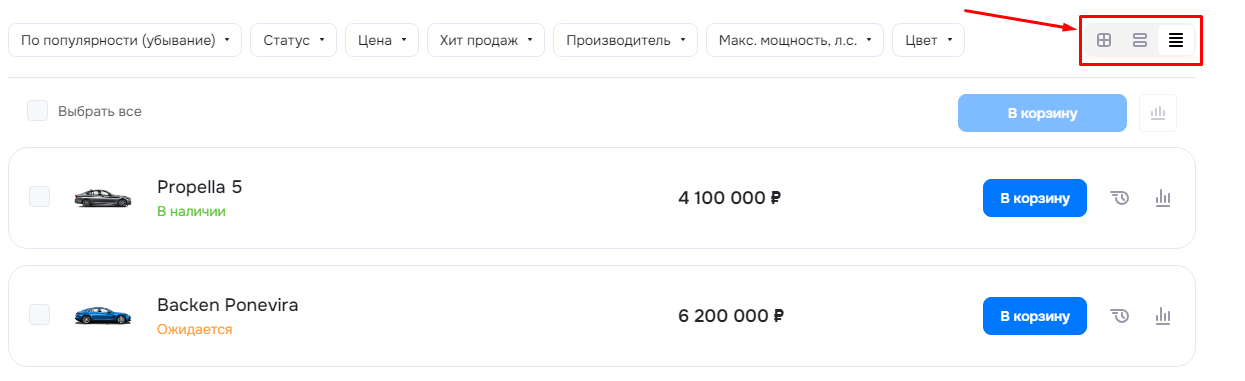Open the 'Цена' filter
1245x381 pixels.
(382, 40)
